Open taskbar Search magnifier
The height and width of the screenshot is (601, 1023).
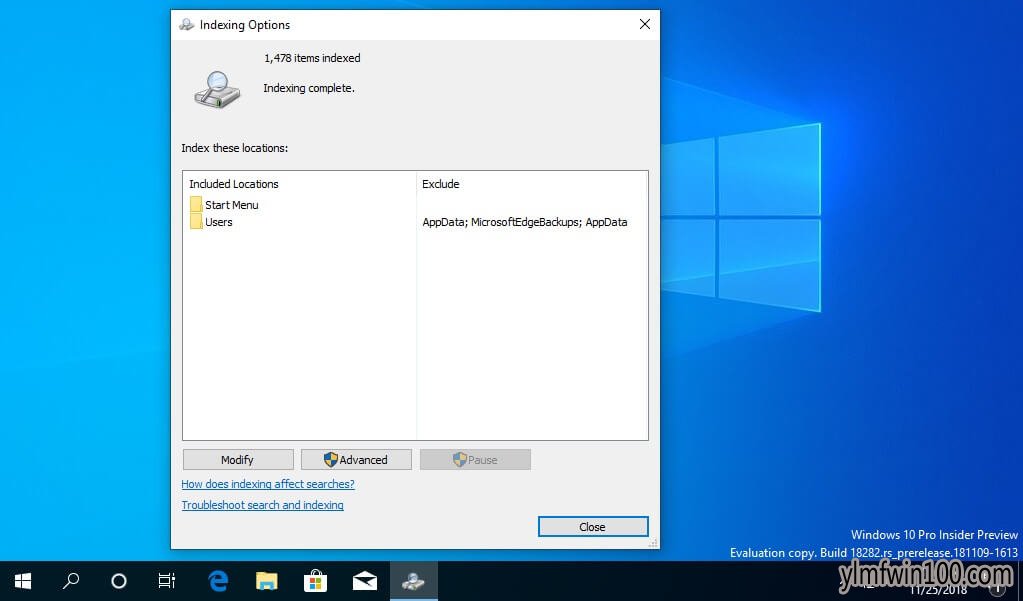[70, 581]
